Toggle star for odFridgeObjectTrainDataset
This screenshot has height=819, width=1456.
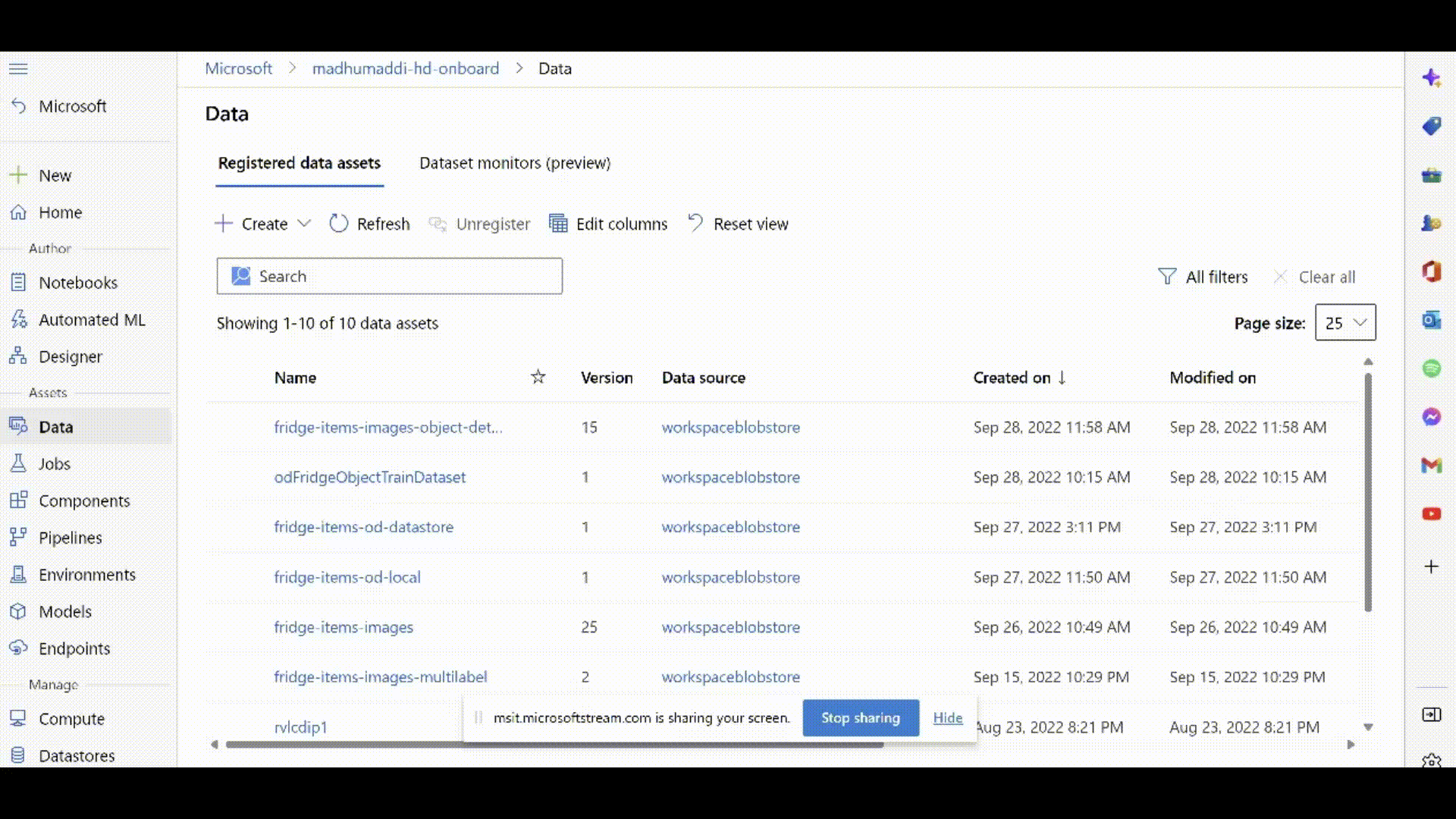pos(538,477)
